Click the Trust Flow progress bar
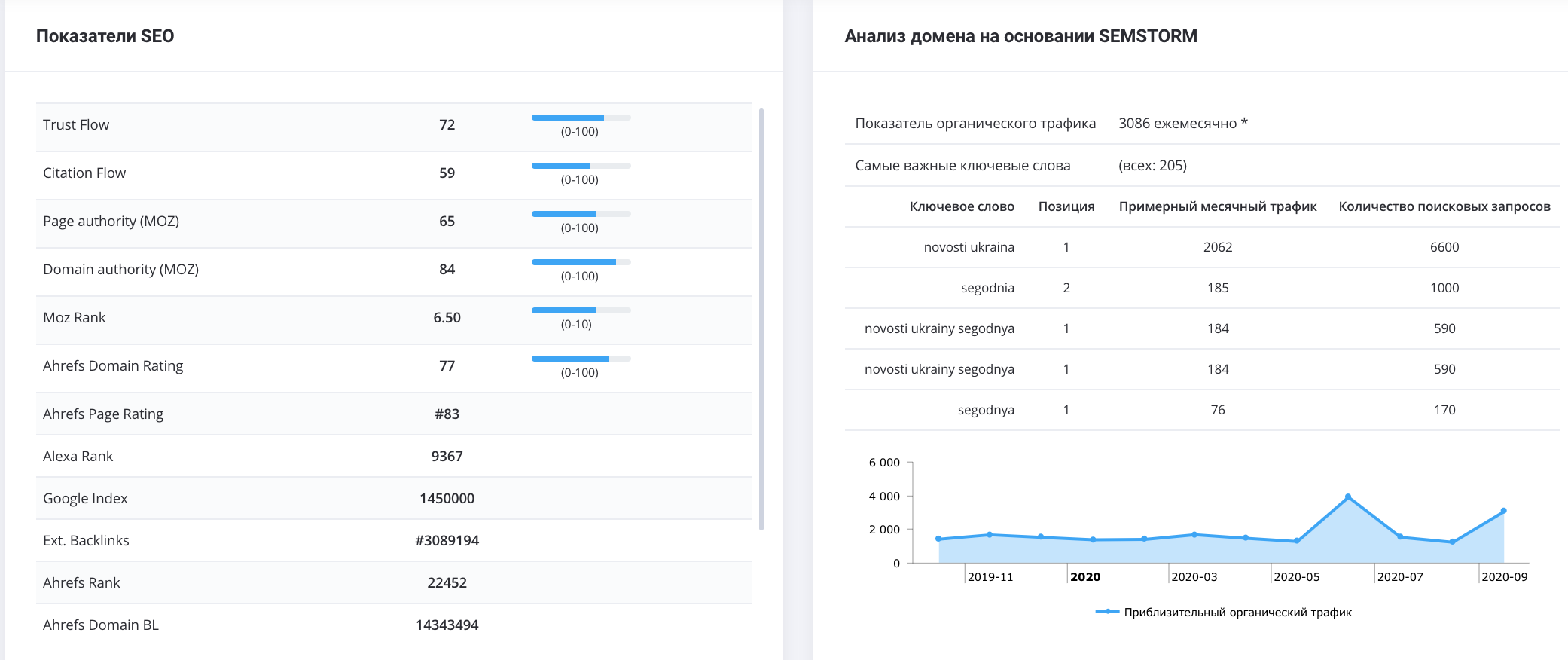Image resolution: width=1568 pixels, height=660 pixels. pyautogui.click(x=581, y=118)
